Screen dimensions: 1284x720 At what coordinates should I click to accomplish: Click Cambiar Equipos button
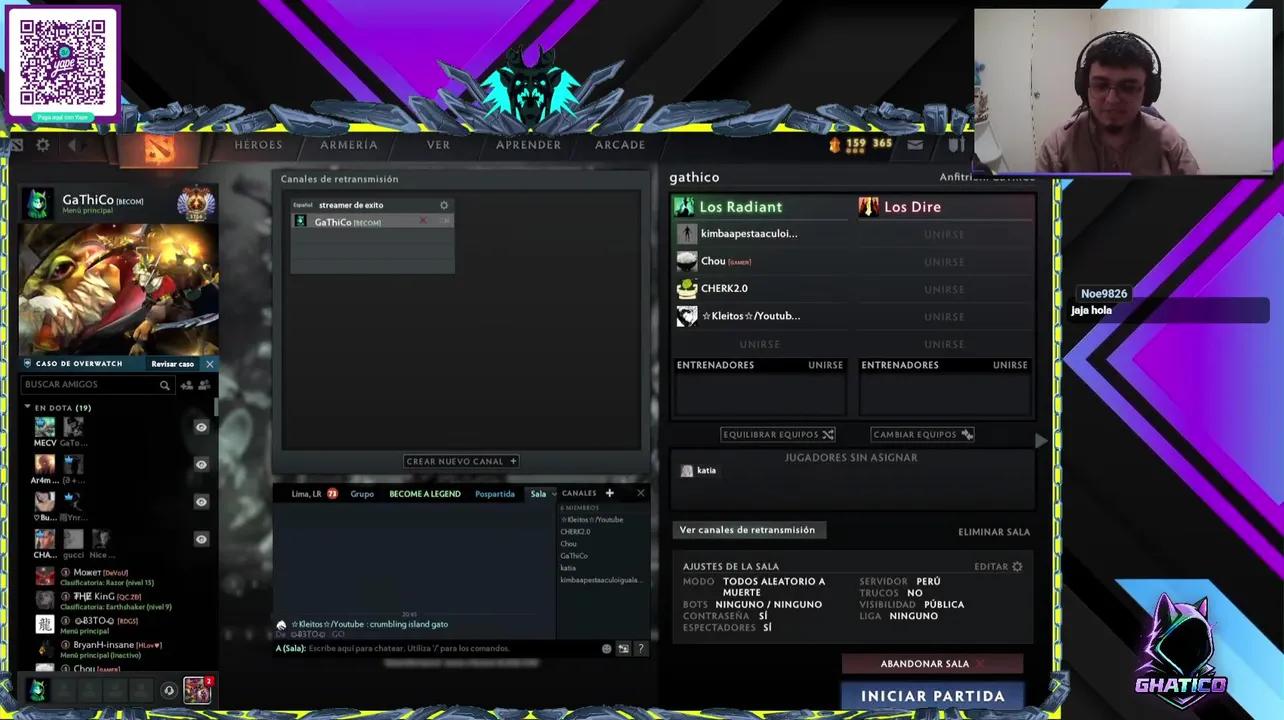click(923, 435)
